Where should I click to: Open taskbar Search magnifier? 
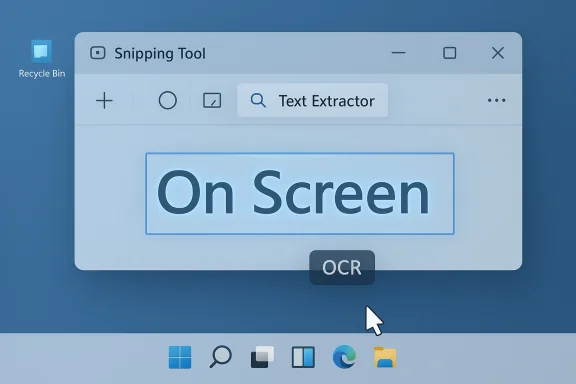(x=221, y=356)
